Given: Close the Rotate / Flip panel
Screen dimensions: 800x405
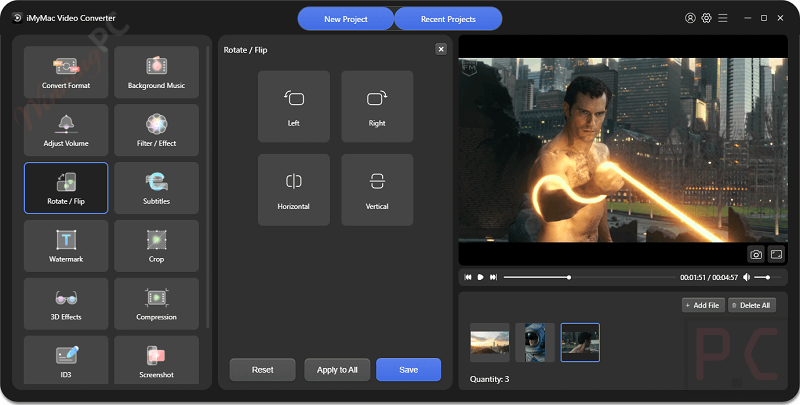Looking at the screenshot, I should [x=441, y=49].
